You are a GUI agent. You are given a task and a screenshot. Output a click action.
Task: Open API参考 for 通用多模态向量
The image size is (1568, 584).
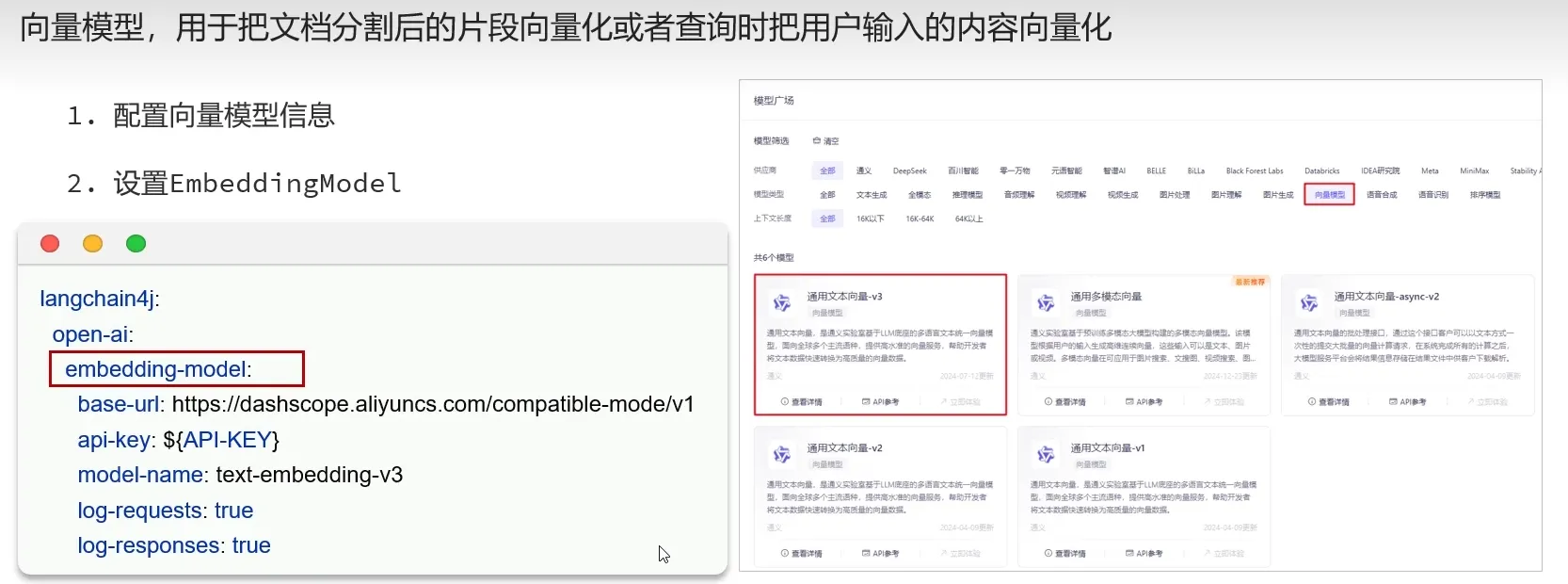pyautogui.click(x=1144, y=402)
